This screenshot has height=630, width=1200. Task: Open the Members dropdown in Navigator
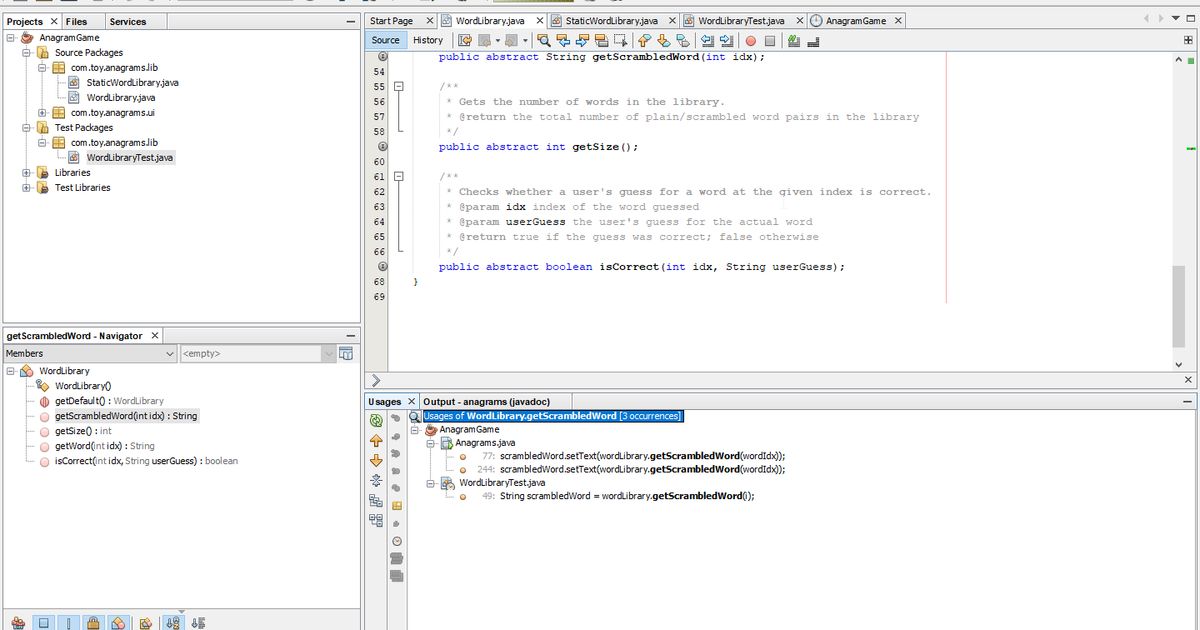168,353
